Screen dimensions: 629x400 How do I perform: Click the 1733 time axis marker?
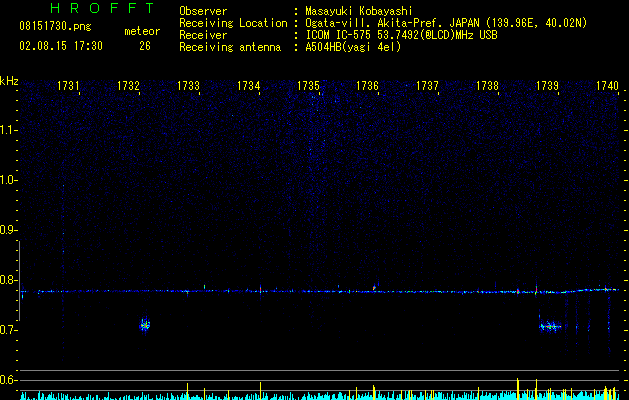click(x=188, y=86)
